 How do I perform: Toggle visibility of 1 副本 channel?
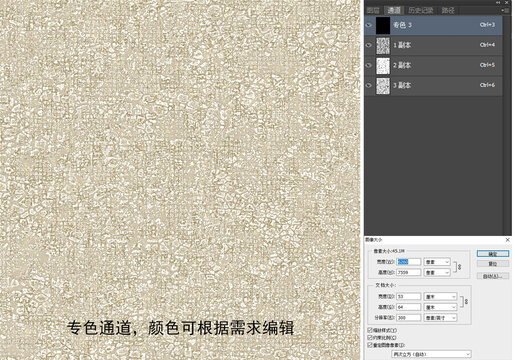coord(369,45)
